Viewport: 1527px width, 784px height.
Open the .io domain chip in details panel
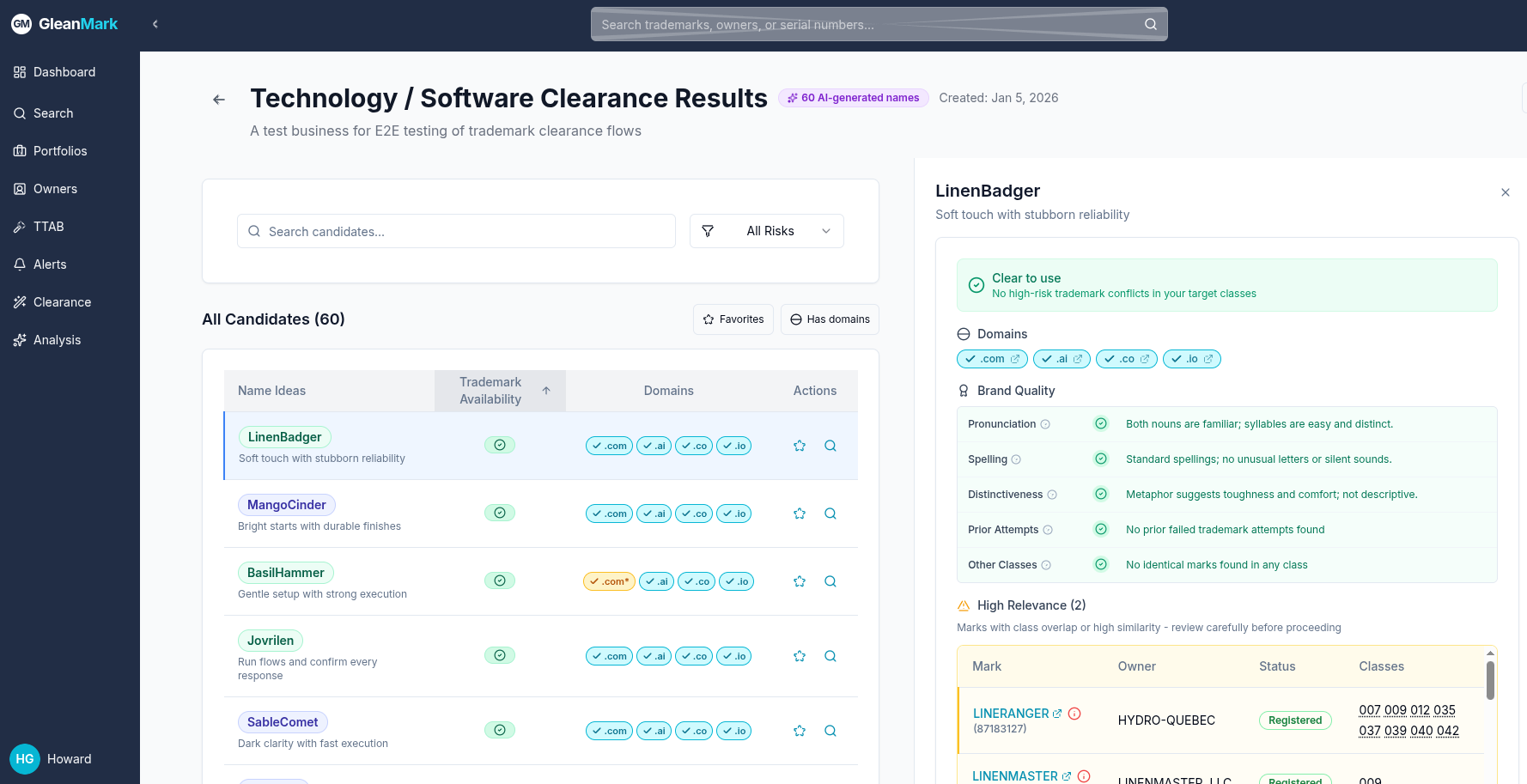coord(1191,359)
